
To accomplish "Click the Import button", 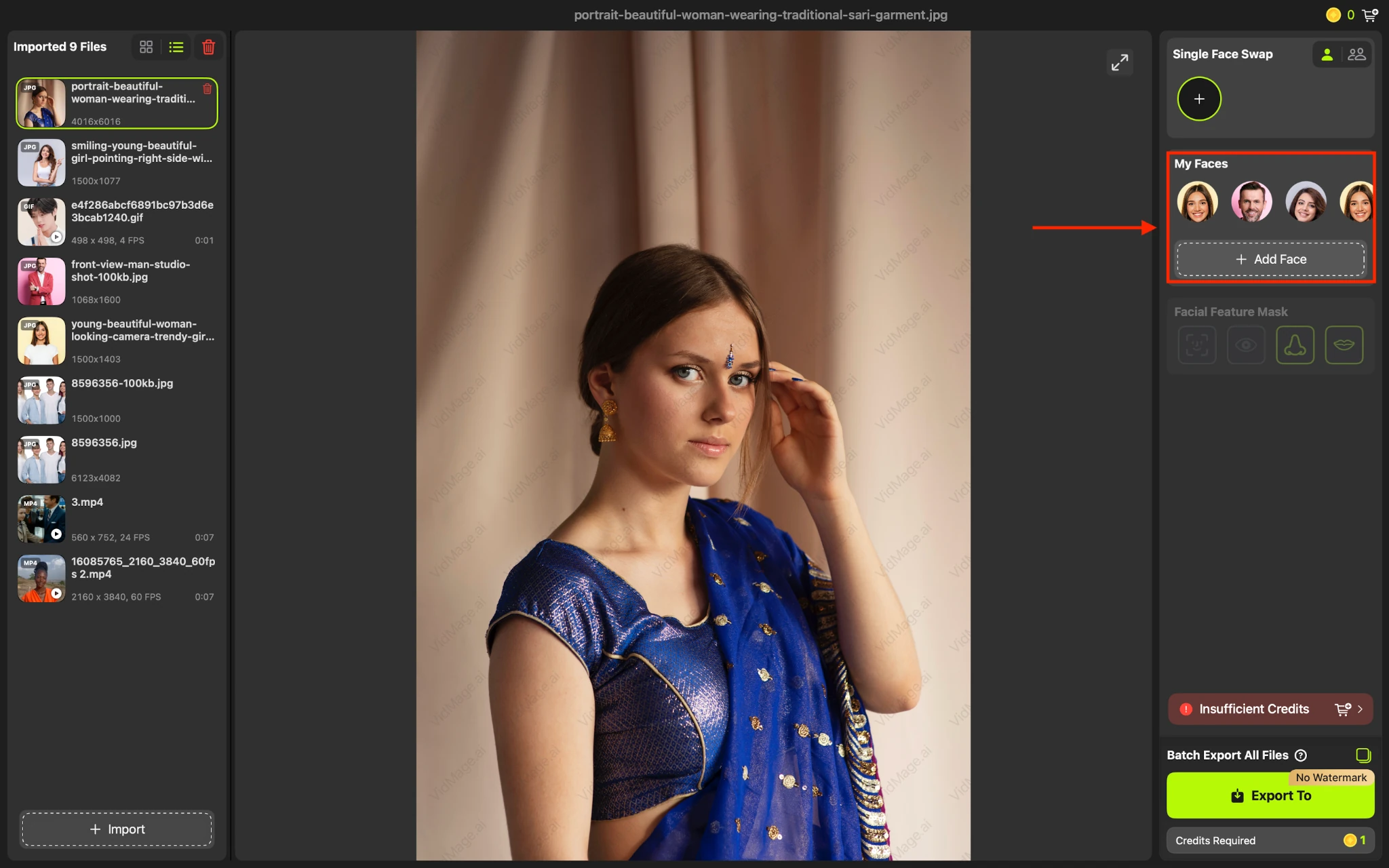I will pyautogui.click(x=117, y=829).
